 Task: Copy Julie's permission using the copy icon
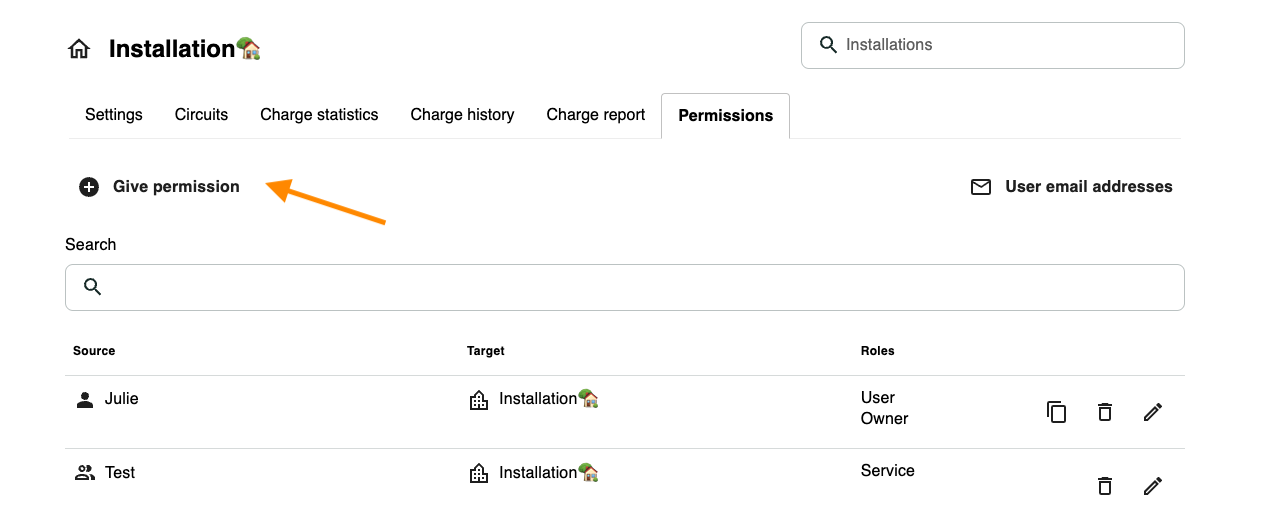click(1056, 412)
